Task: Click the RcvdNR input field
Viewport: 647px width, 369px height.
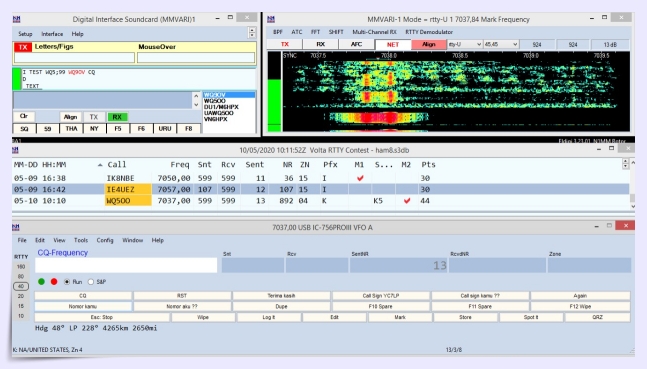Action: 497,265
